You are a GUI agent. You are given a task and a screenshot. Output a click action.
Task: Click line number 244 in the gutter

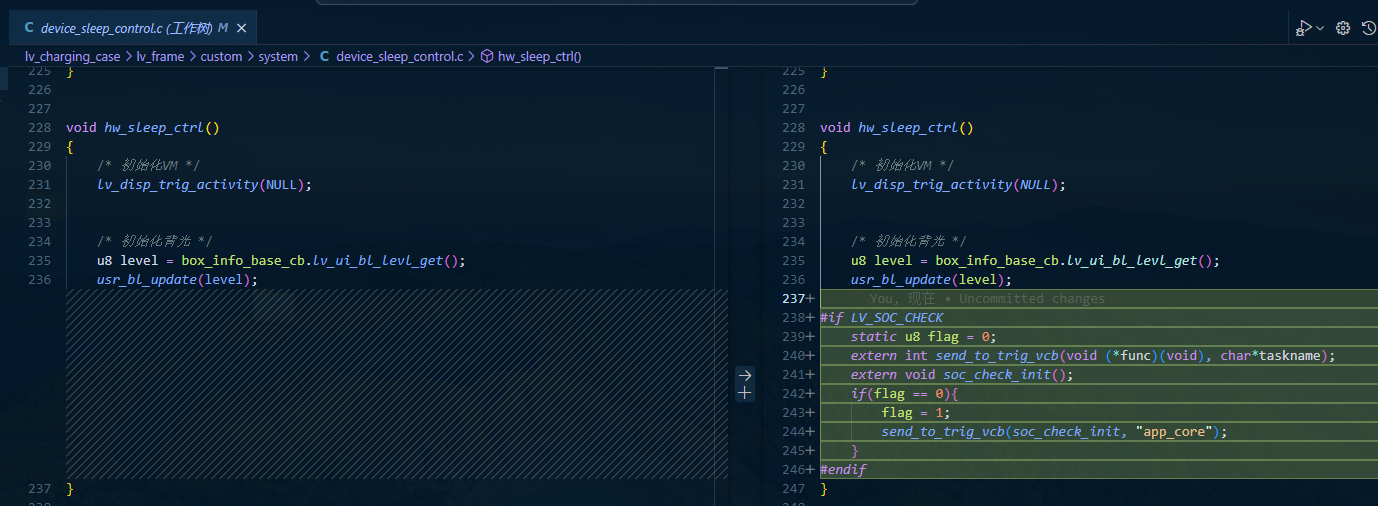(x=792, y=432)
